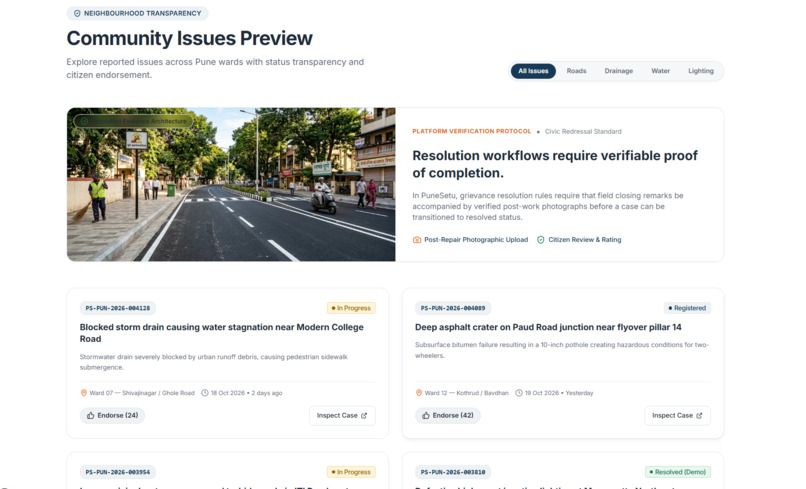Click clock icon beside 18 Oct 2026

[205, 393]
